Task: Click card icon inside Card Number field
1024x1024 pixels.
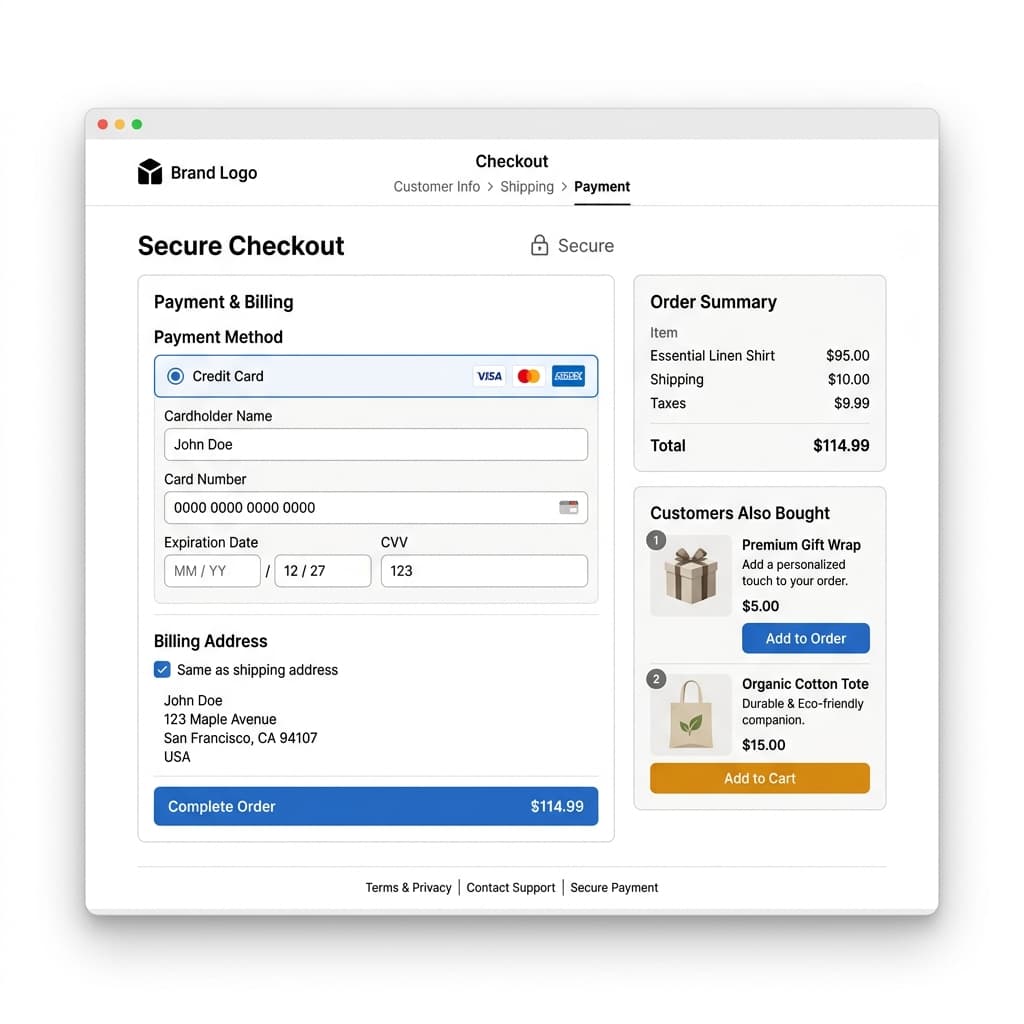Action: [569, 507]
